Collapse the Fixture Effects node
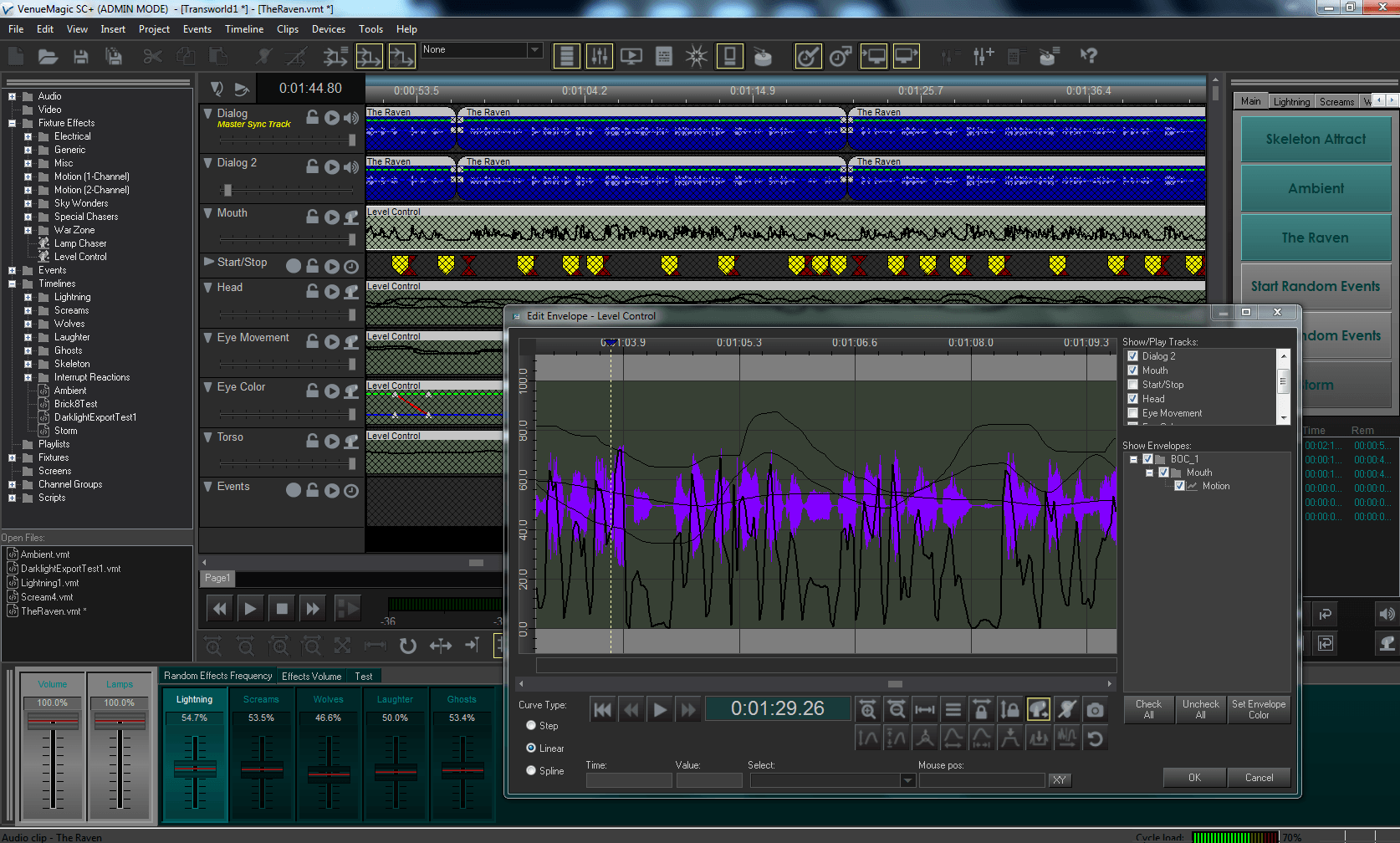 [12, 123]
